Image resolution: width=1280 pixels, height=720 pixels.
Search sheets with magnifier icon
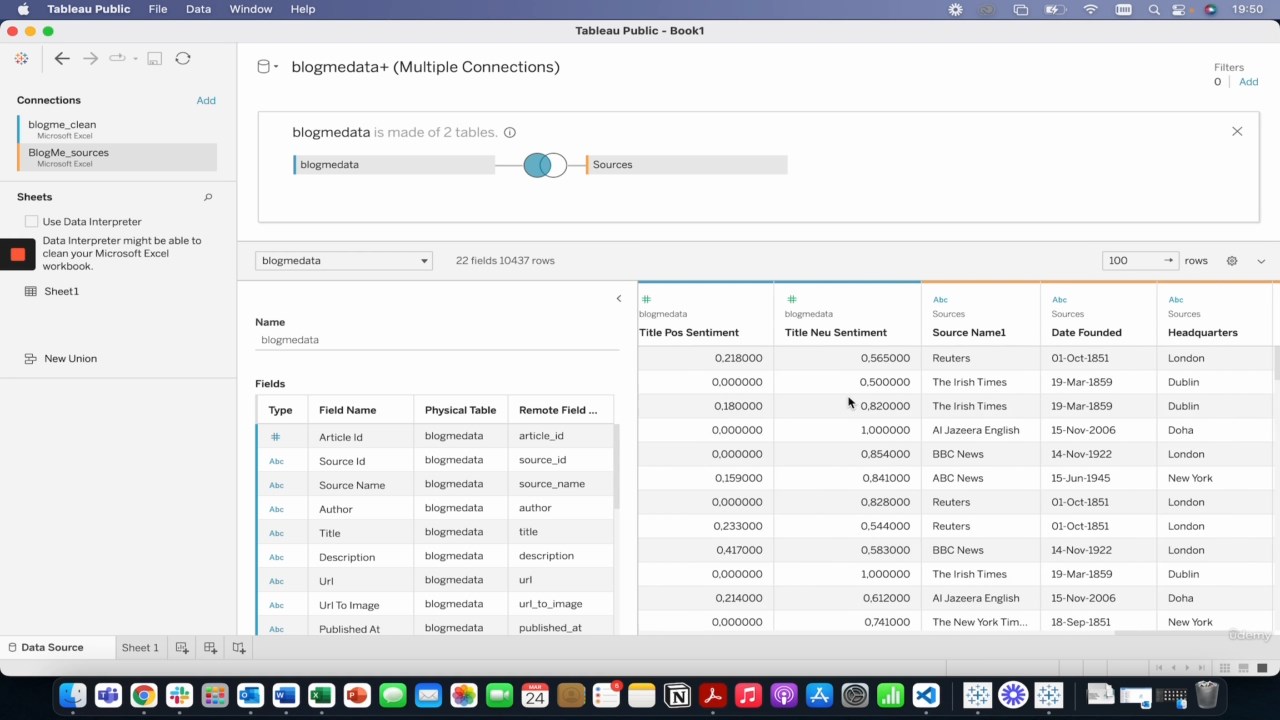[208, 197]
